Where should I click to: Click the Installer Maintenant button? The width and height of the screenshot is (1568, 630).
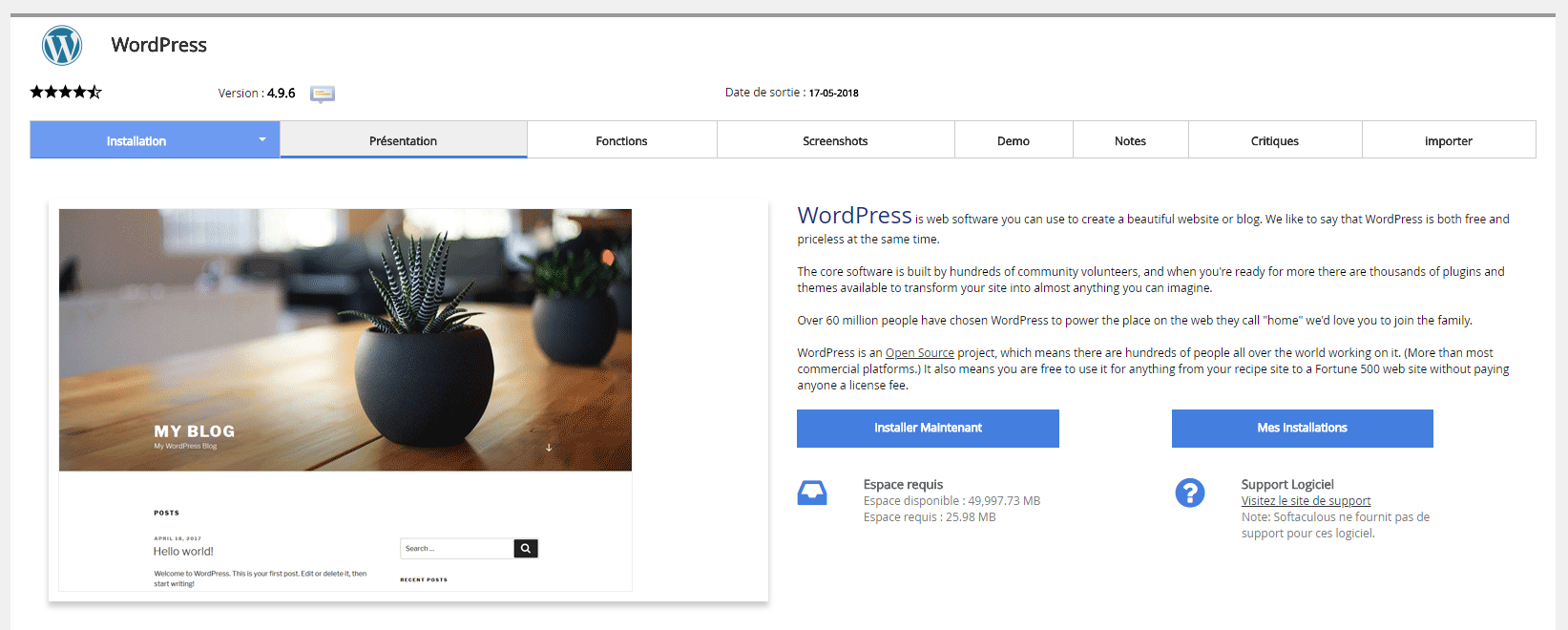coord(928,428)
